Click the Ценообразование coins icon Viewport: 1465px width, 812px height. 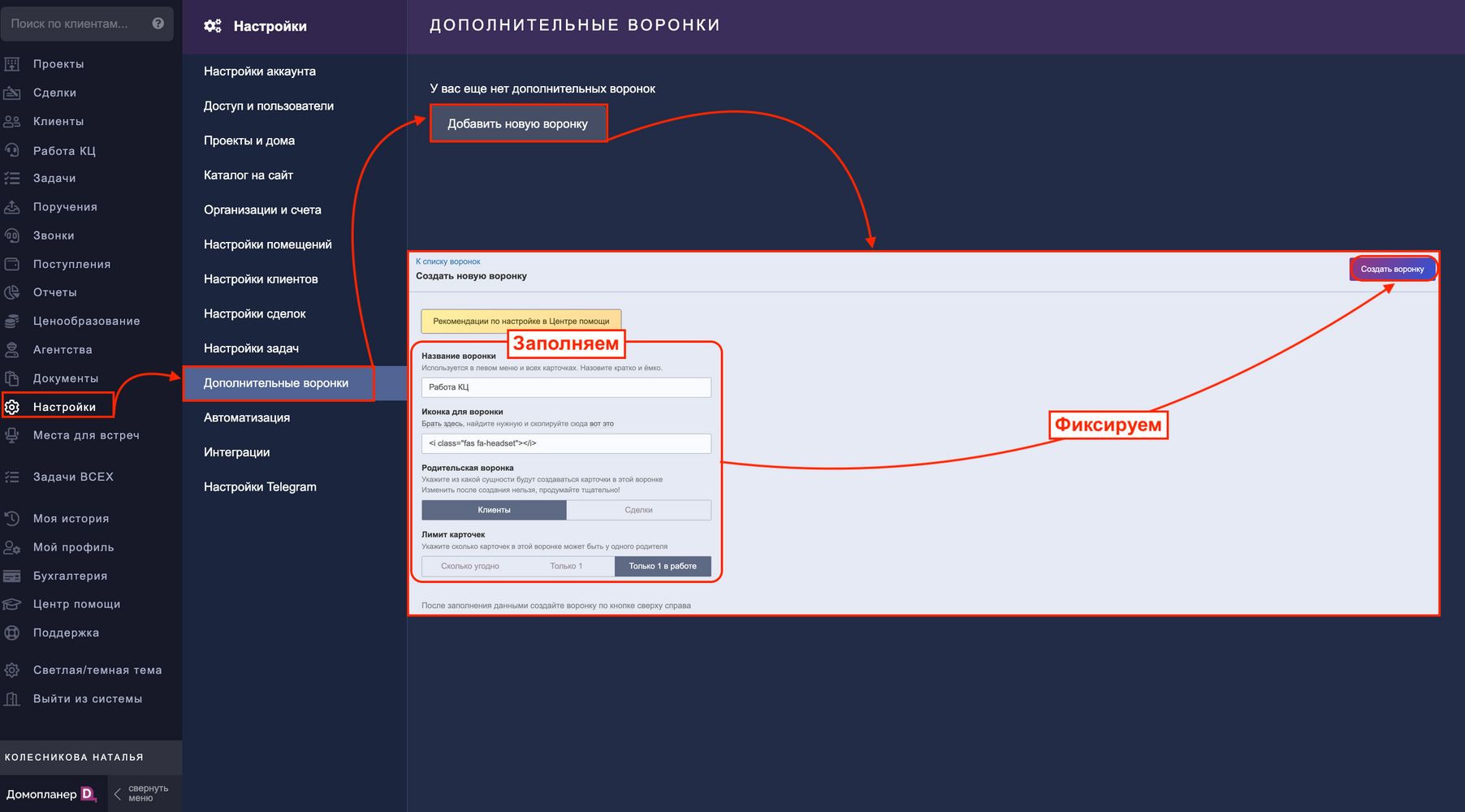coord(12,322)
